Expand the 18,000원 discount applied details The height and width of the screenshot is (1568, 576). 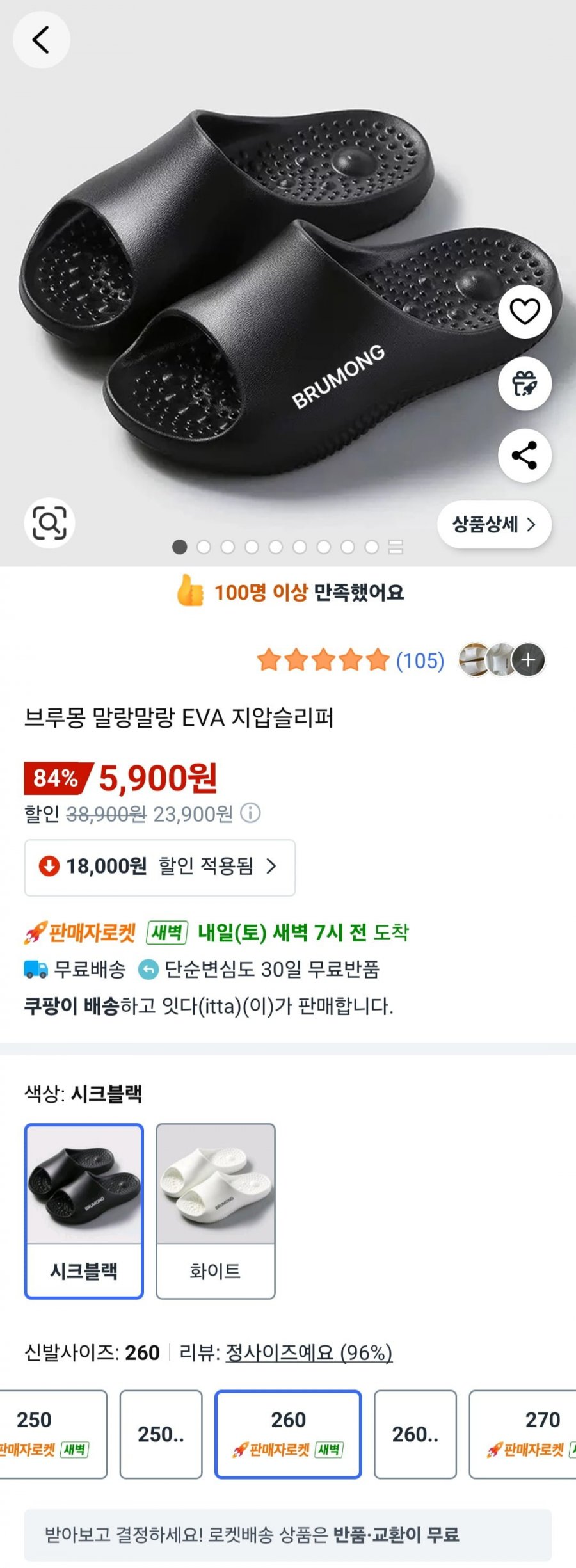pos(160,867)
